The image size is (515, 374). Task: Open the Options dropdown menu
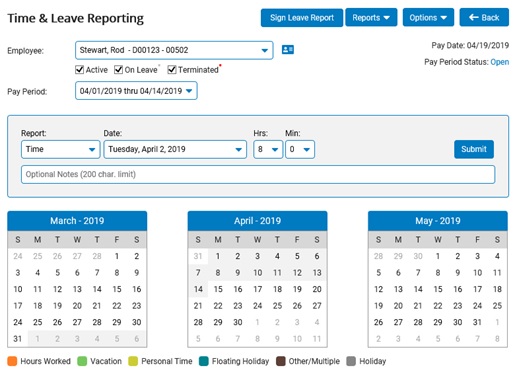pyautogui.click(x=428, y=18)
